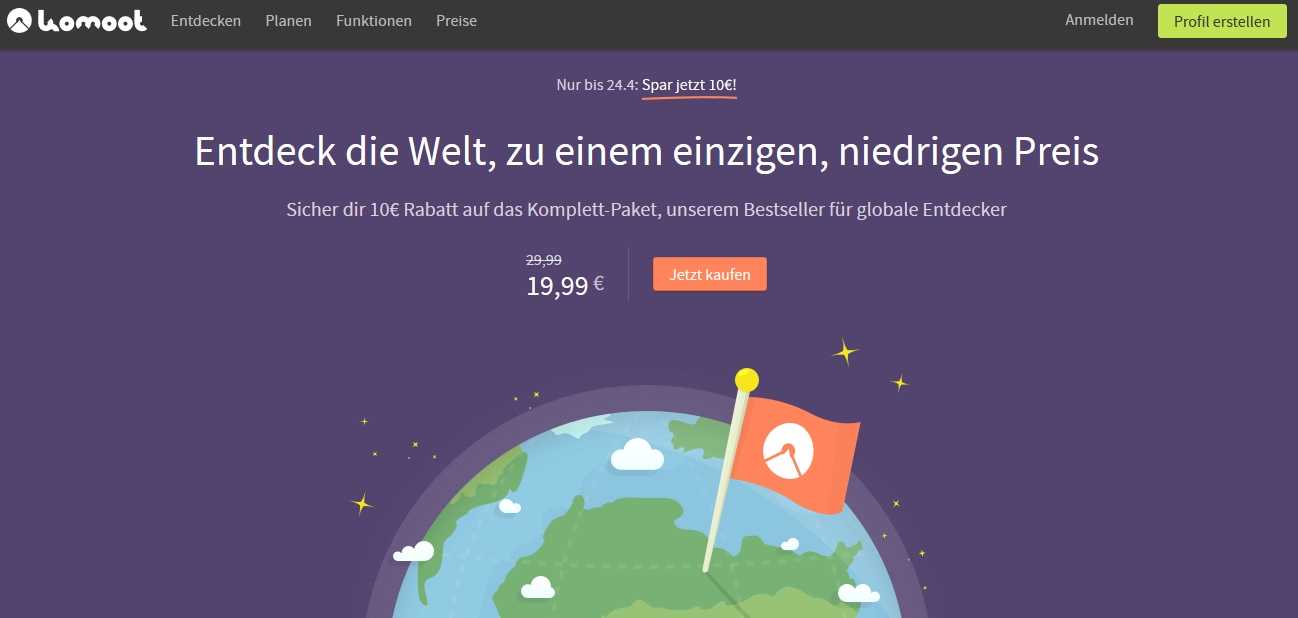Open the Entdecken menu
Screen dimensions: 1298x618
206,20
